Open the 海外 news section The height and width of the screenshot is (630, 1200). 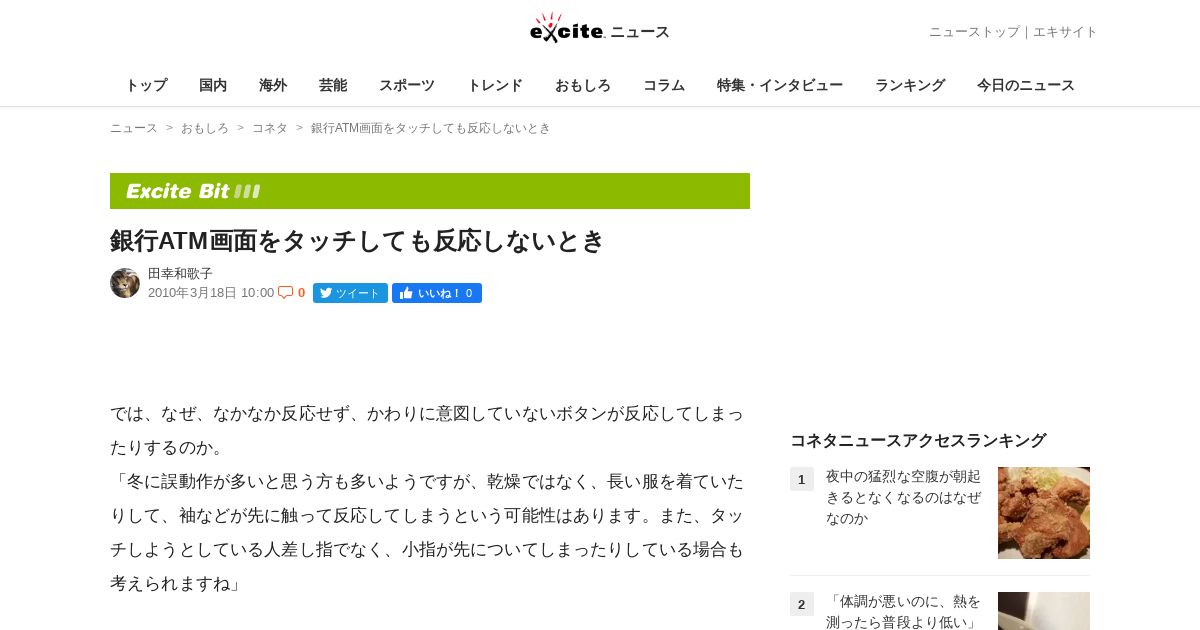coord(273,85)
